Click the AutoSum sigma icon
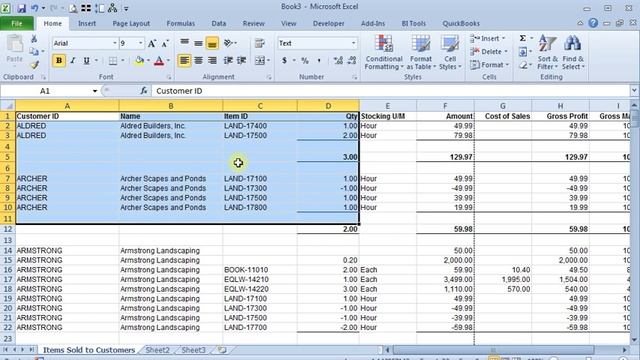Screen dimensions: 640x360 pyautogui.click(x=523, y=38)
